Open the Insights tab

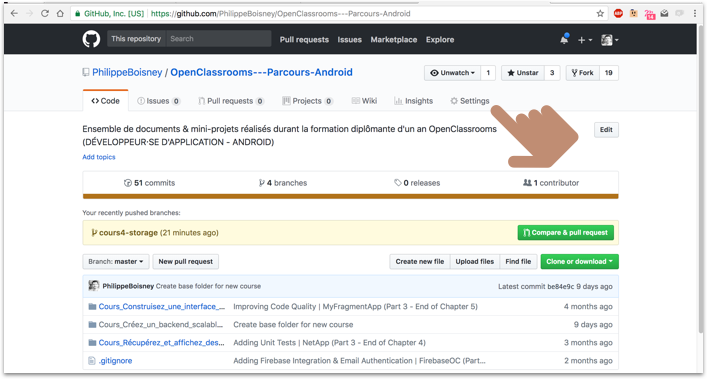point(413,101)
